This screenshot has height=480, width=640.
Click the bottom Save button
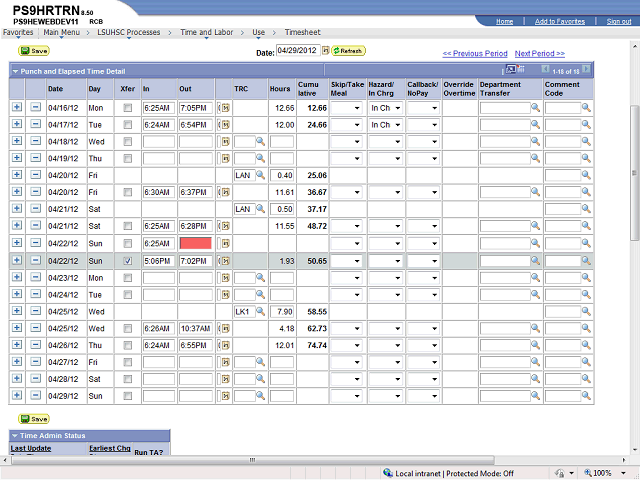[x=34, y=419]
